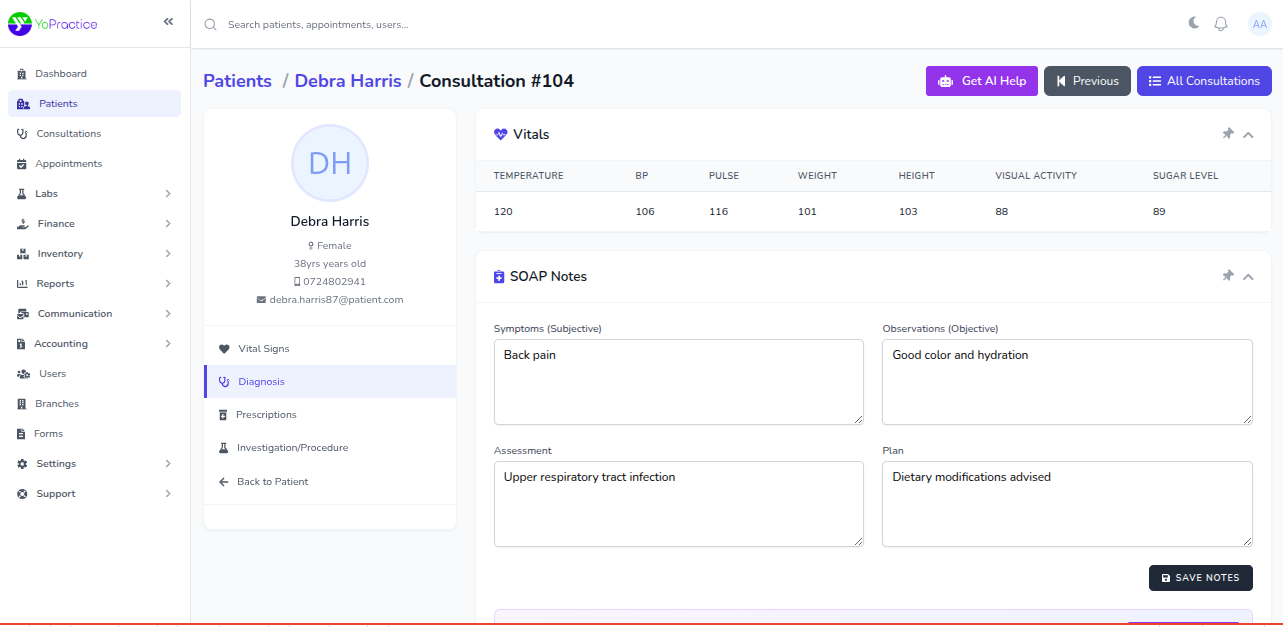Open notifications bell icon
This screenshot has height=627, width=1283.
1221,24
